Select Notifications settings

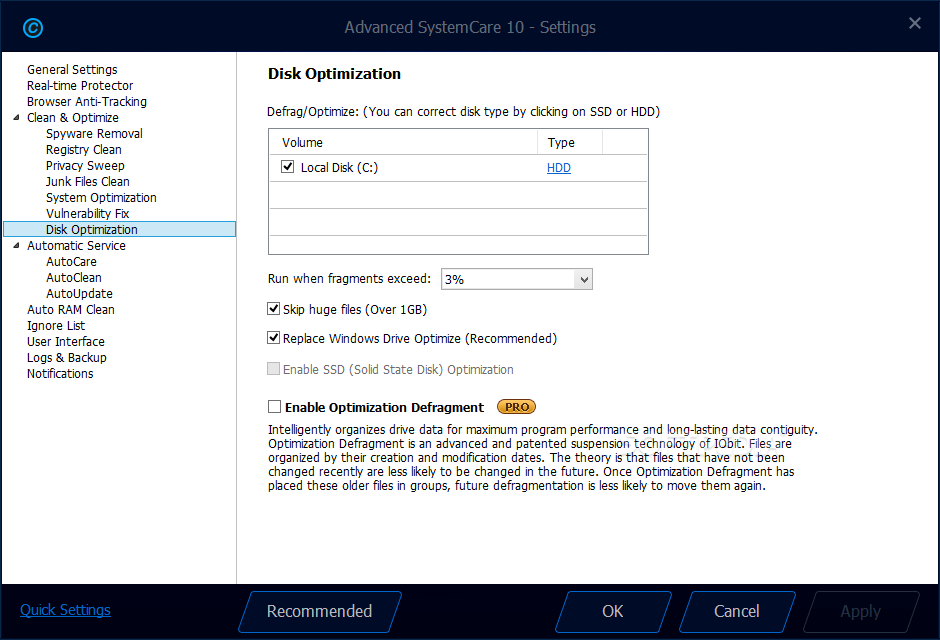60,374
